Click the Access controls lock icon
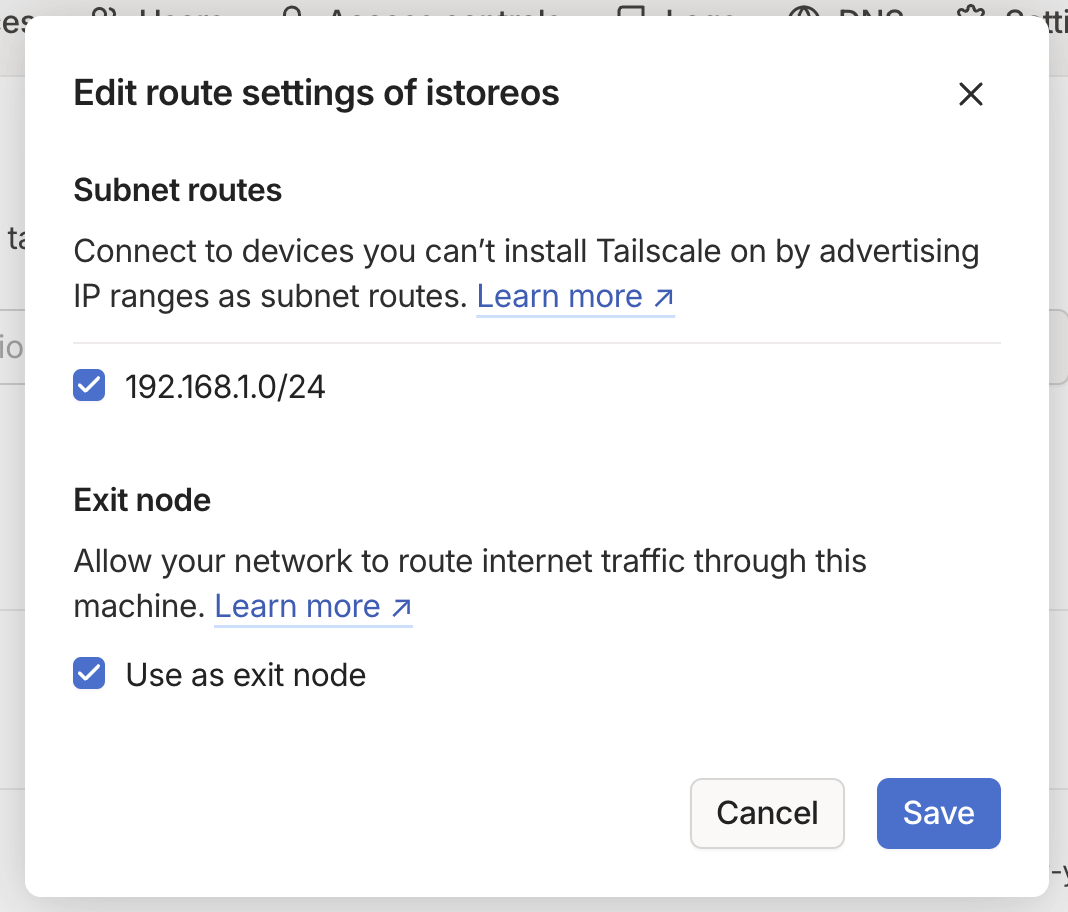The height and width of the screenshot is (912, 1068). [x=293, y=12]
